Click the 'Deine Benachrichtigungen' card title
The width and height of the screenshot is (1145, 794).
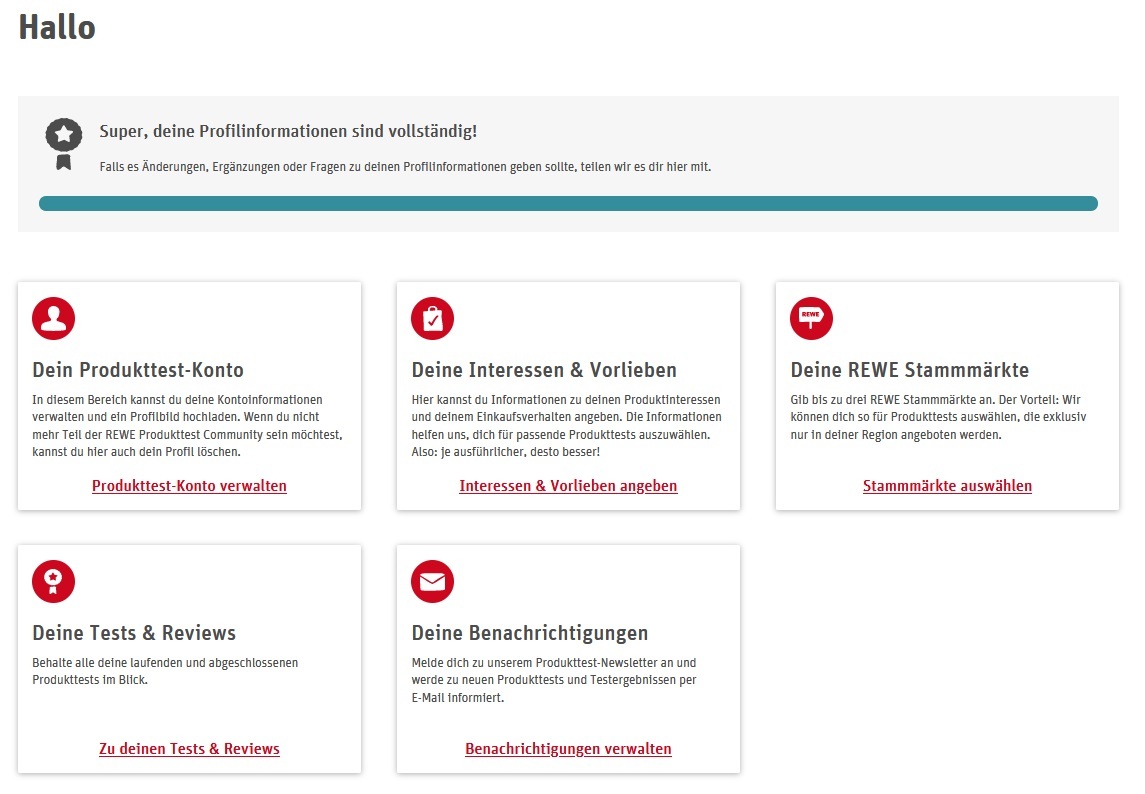(530, 633)
